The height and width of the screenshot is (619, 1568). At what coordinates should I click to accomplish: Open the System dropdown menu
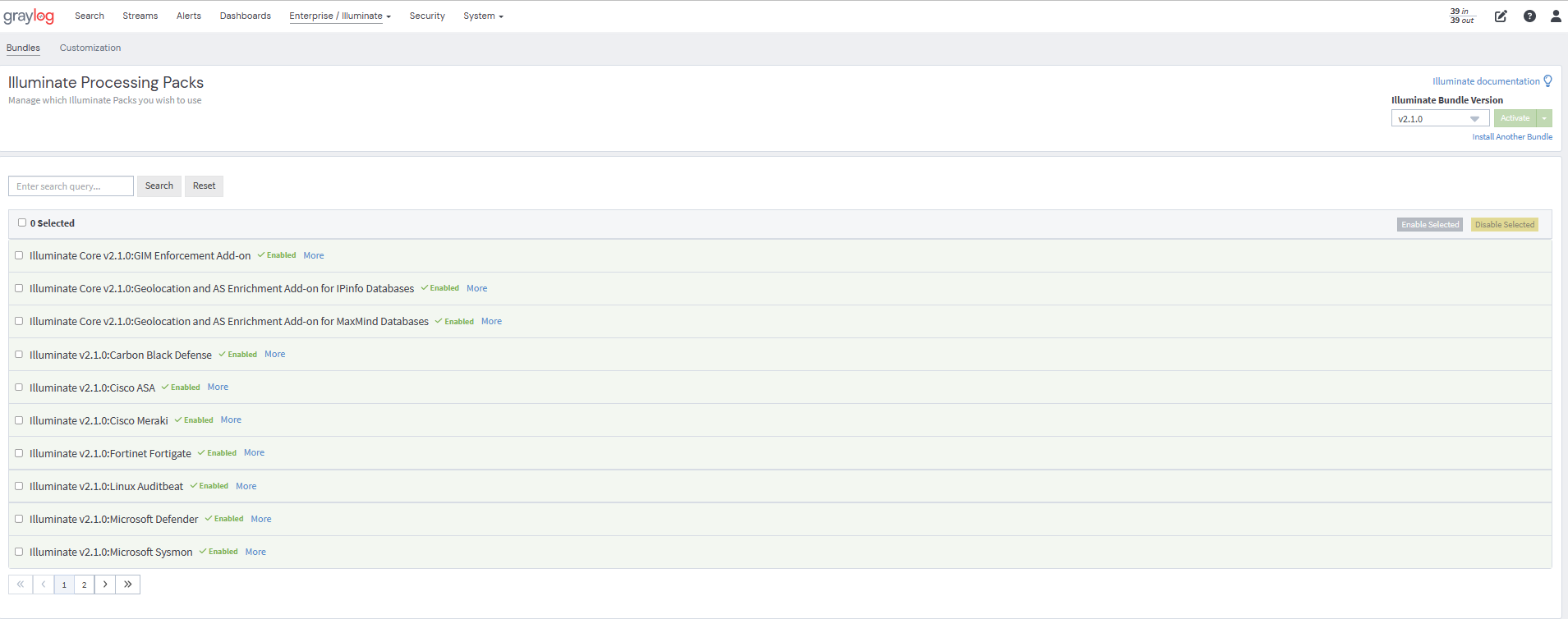point(483,16)
